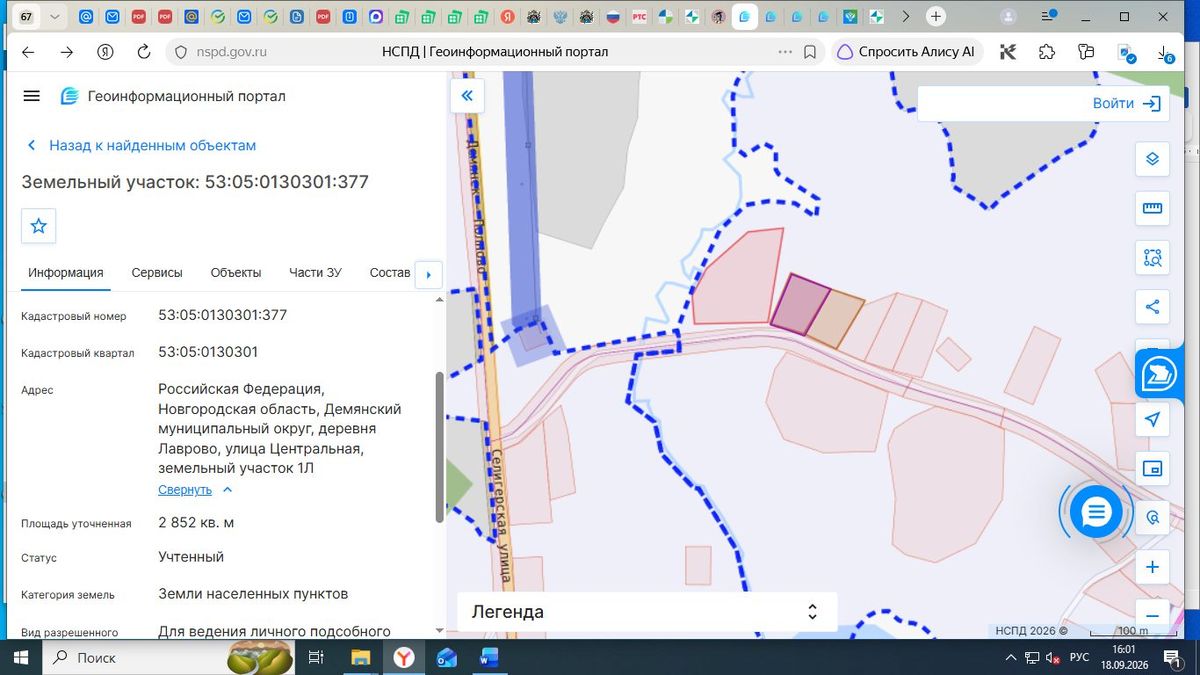
Task: Activate the search-by-area selection tool
Action: click(1152, 258)
